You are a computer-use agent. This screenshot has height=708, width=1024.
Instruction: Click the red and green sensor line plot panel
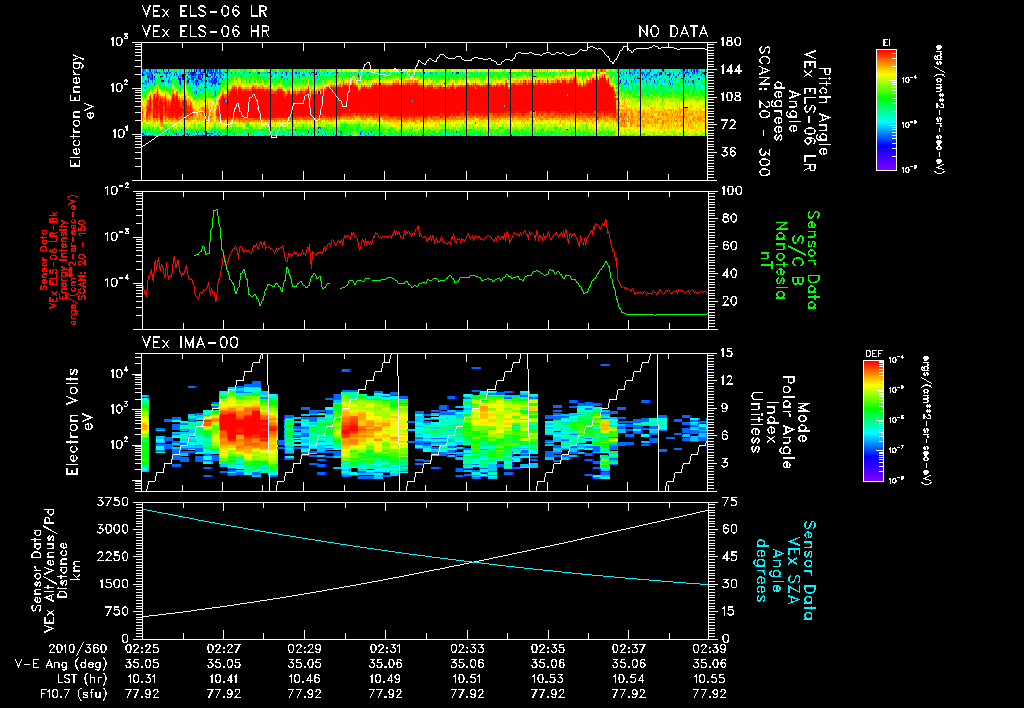425,260
